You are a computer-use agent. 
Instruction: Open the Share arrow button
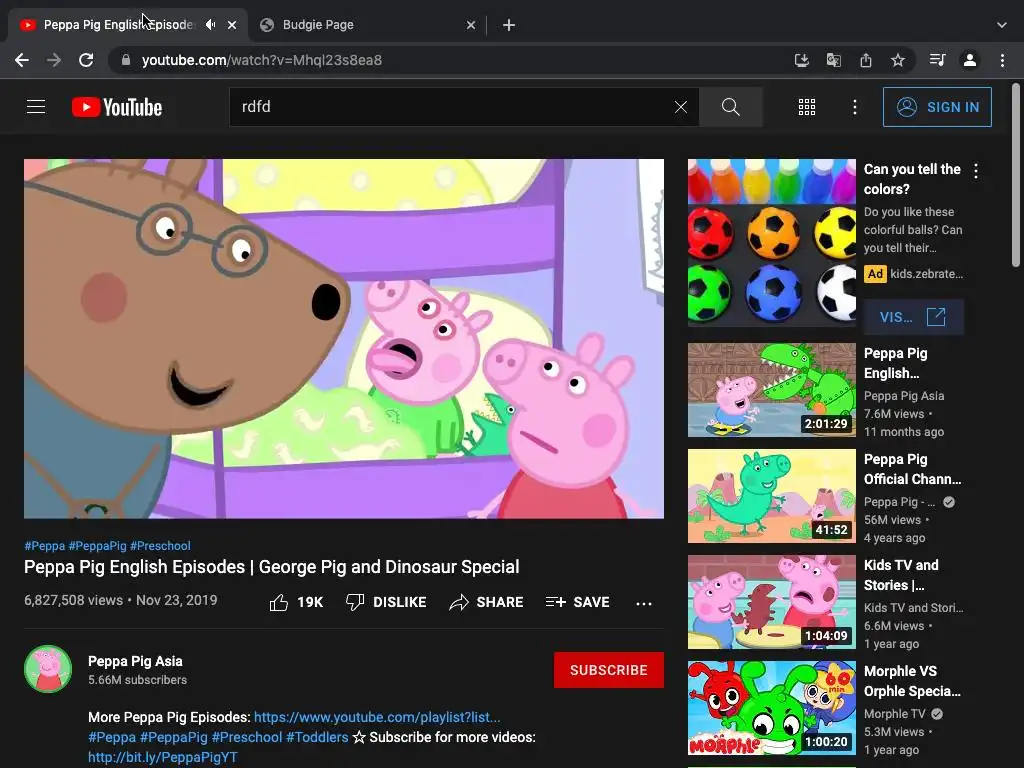[487, 602]
